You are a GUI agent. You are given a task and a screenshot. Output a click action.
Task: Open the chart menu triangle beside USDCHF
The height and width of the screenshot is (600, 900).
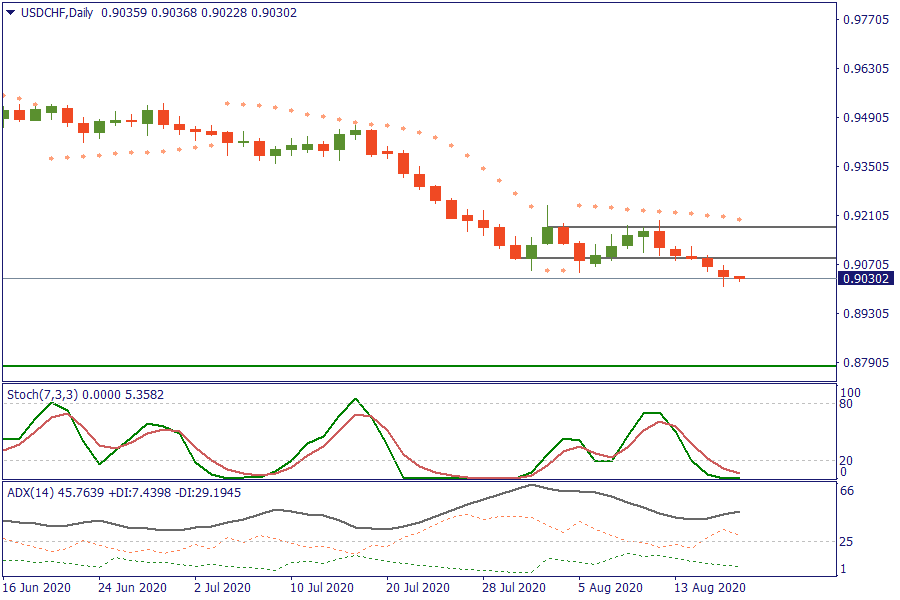(10, 13)
